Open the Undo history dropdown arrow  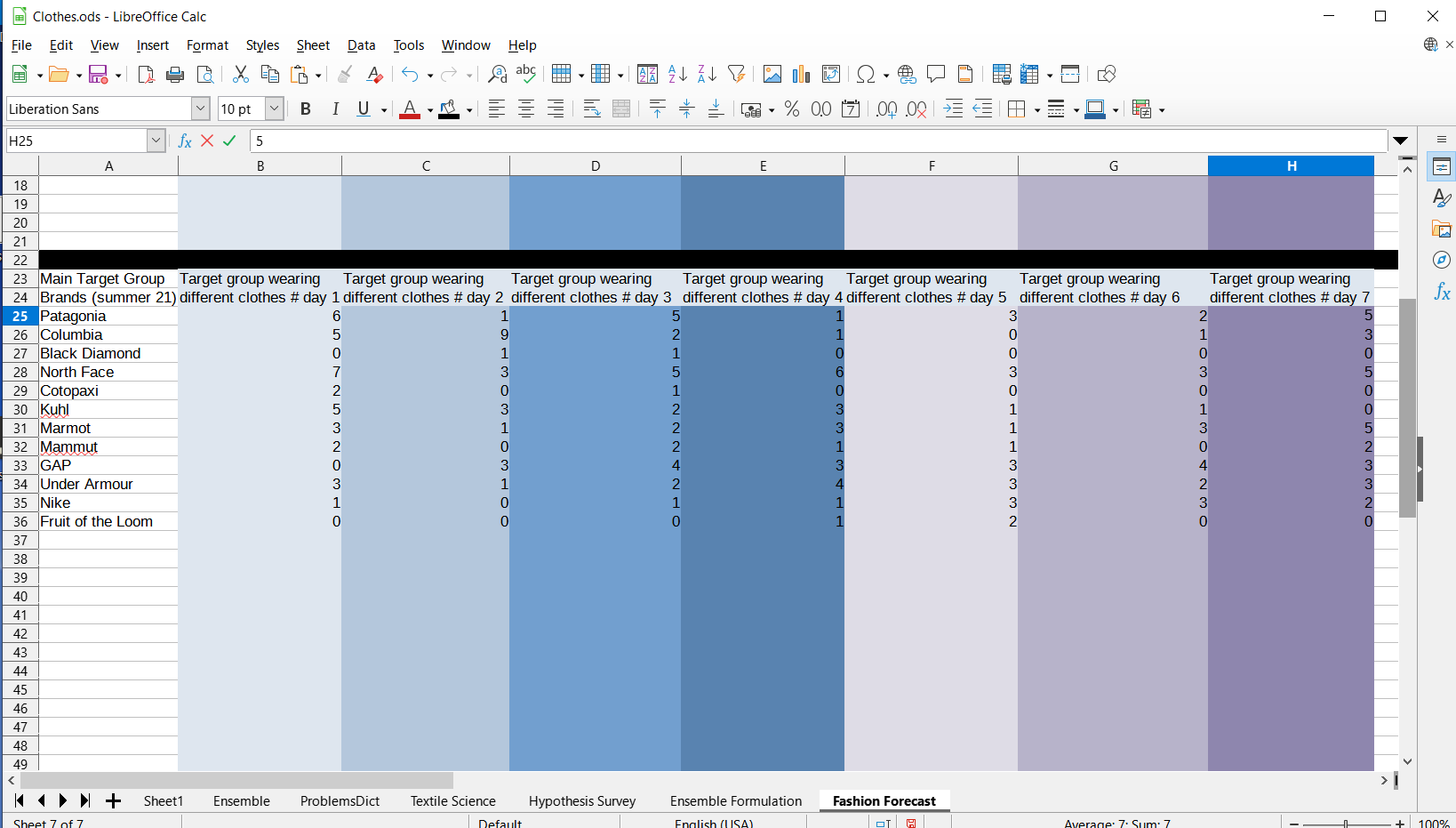(x=430, y=76)
